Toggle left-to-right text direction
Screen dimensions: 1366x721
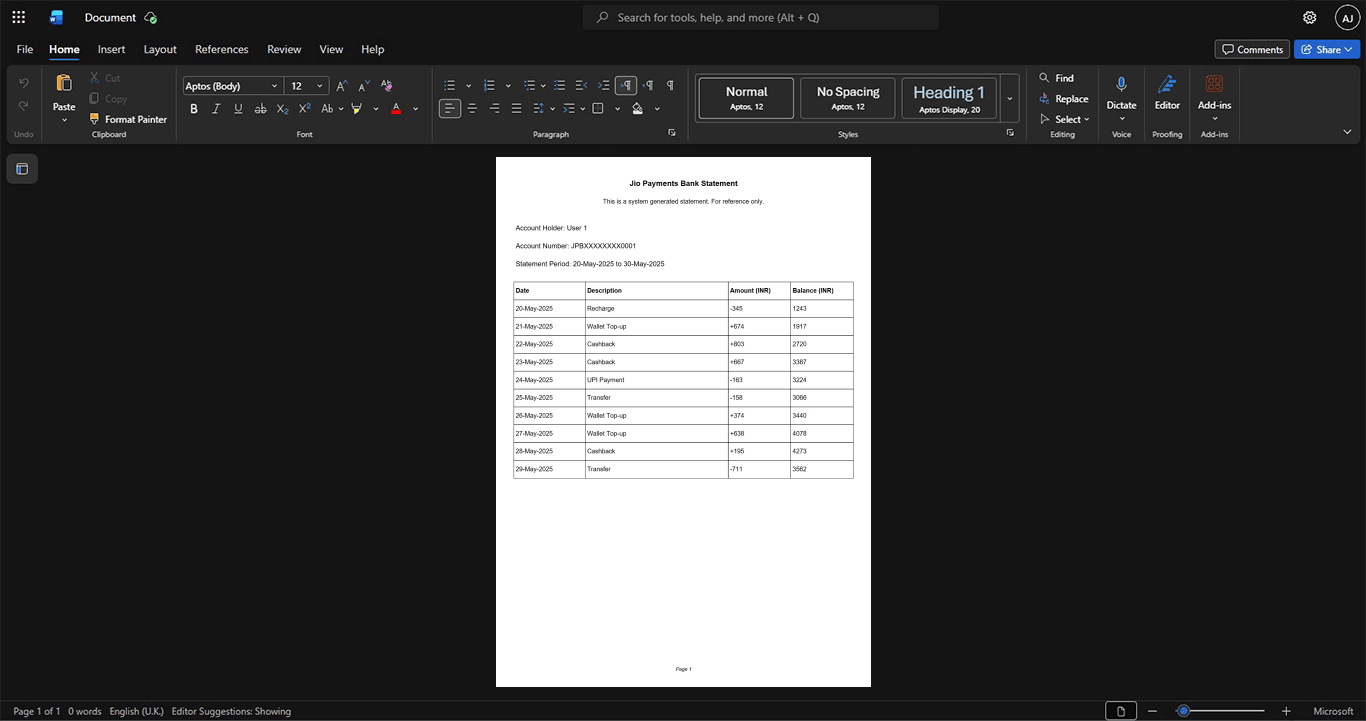click(x=626, y=86)
